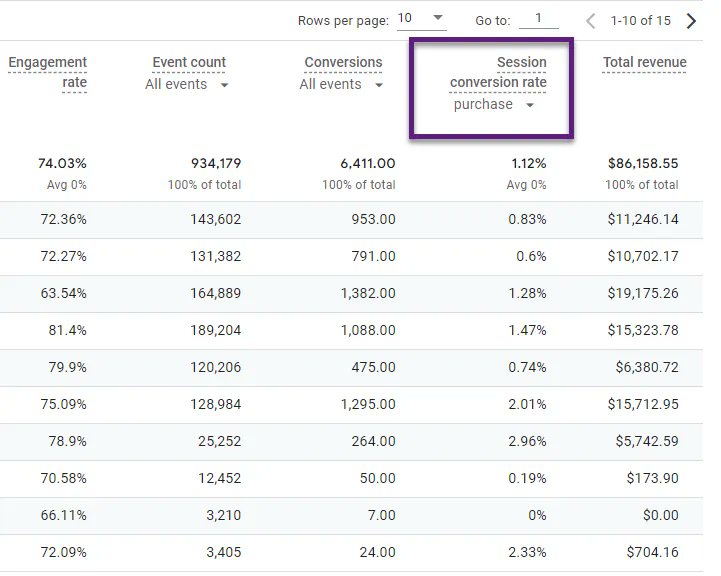The width and height of the screenshot is (721, 576).
Task: Select total engagement rate 74.03%
Action: 62,163
